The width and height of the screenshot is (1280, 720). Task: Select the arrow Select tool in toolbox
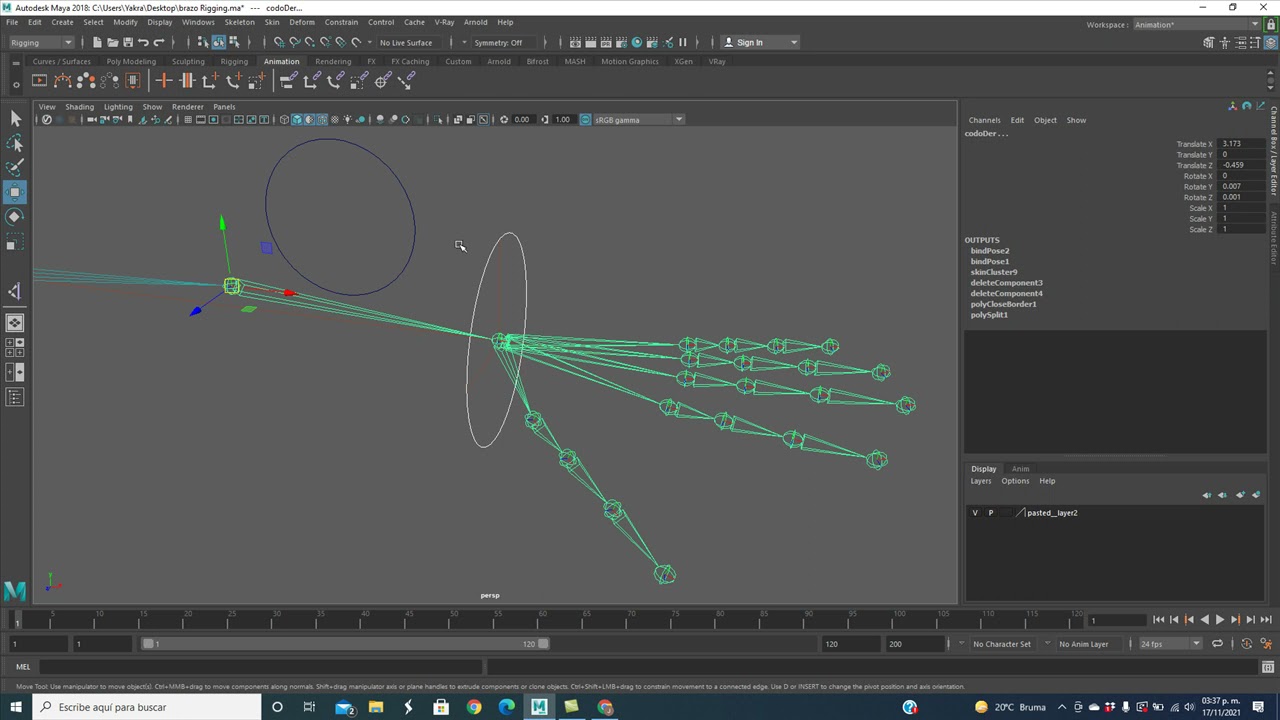[15, 119]
